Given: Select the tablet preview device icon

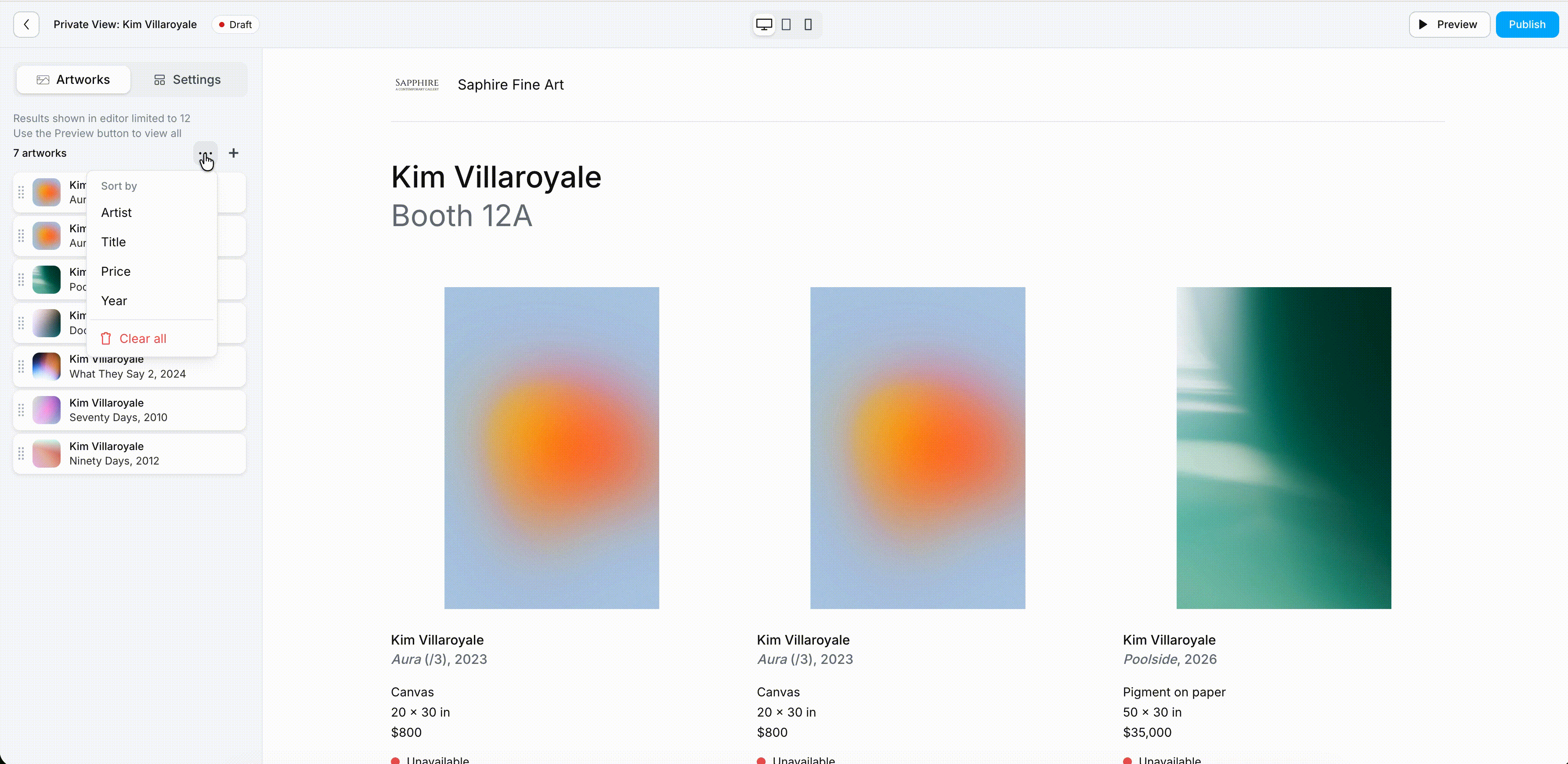Looking at the screenshot, I should (x=787, y=24).
